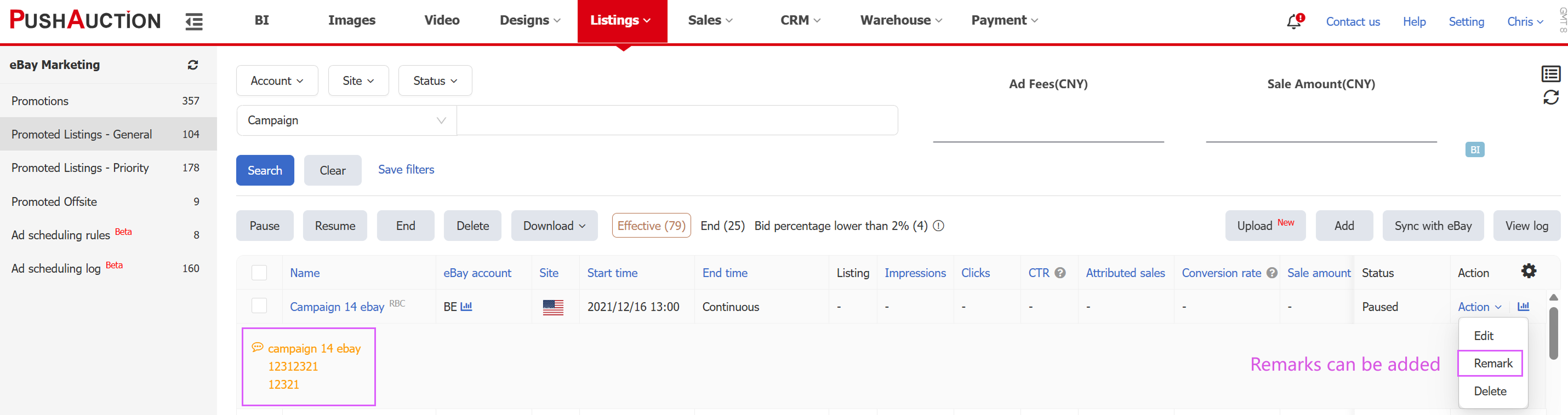The image size is (1568, 415).
Task: Expand the Account filter dropdown
Action: pos(277,81)
